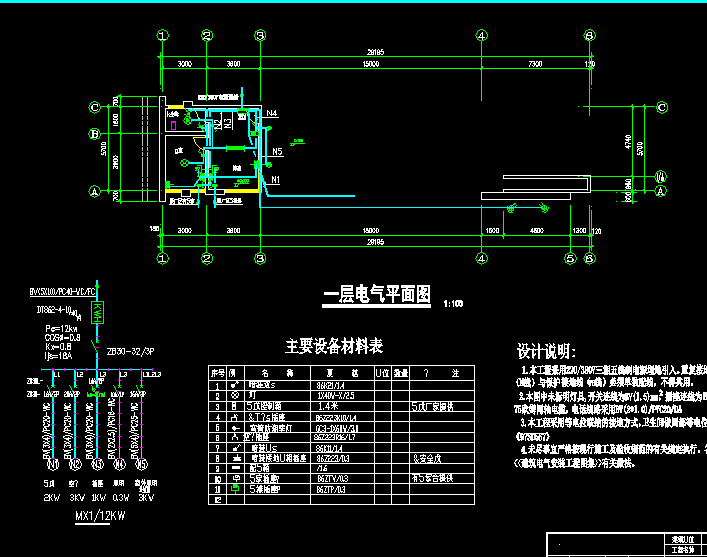Click the Pe=12kw parameter text
The image size is (707, 557).
[61, 329]
